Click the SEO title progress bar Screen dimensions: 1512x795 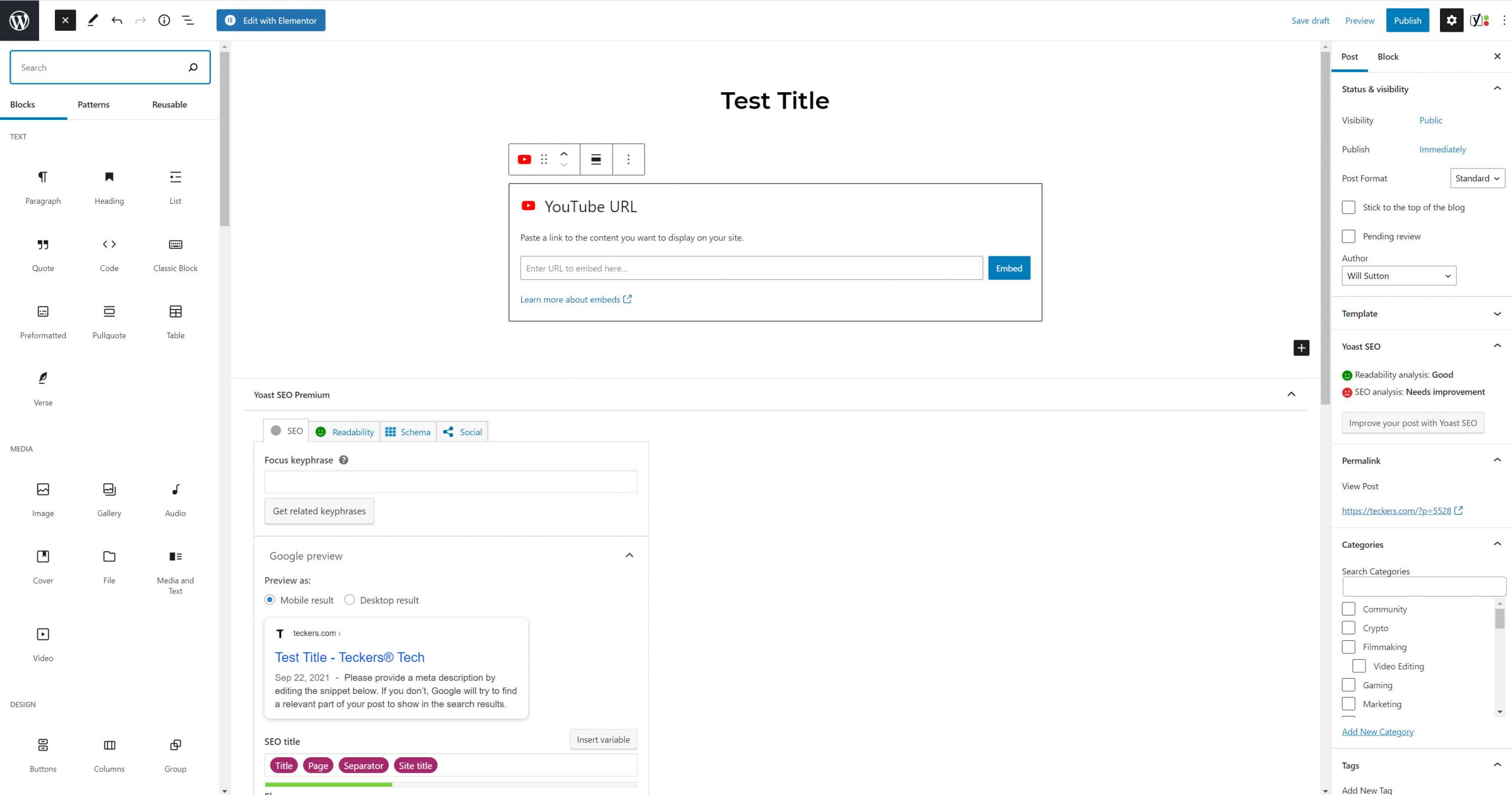pyautogui.click(x=451, y=784)
